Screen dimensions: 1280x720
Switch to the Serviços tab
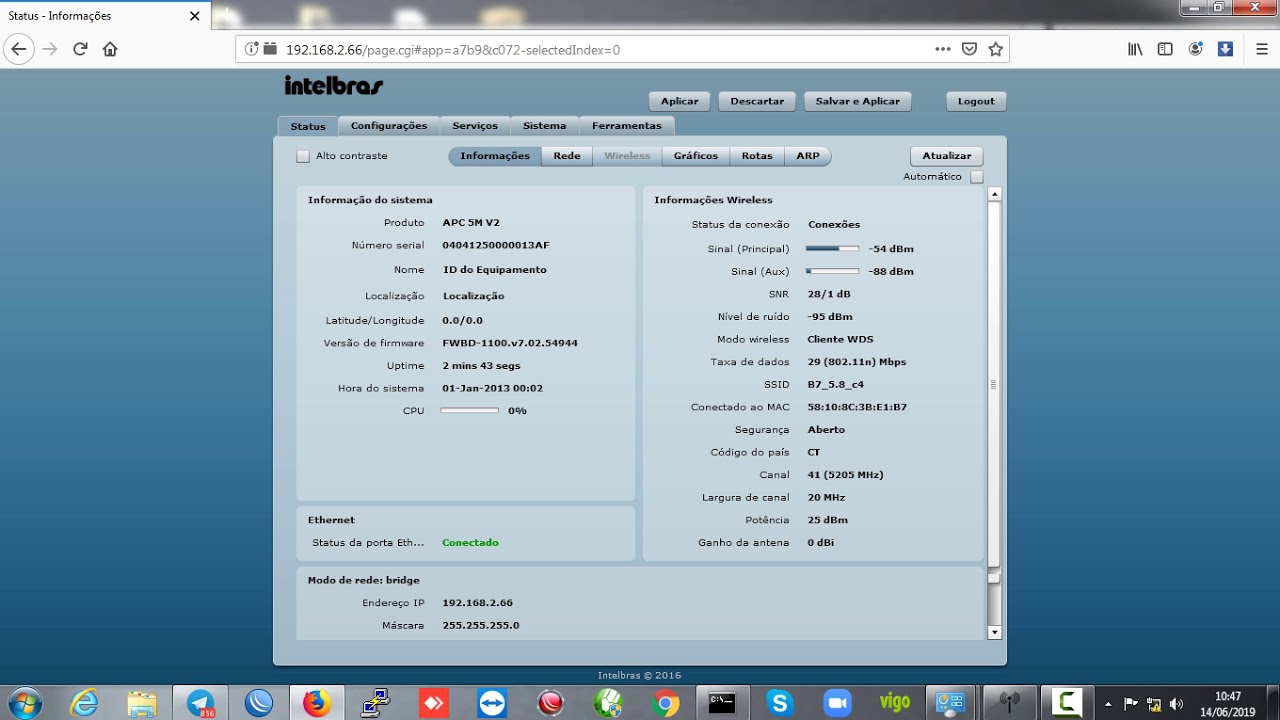click(x=475, y=126)
